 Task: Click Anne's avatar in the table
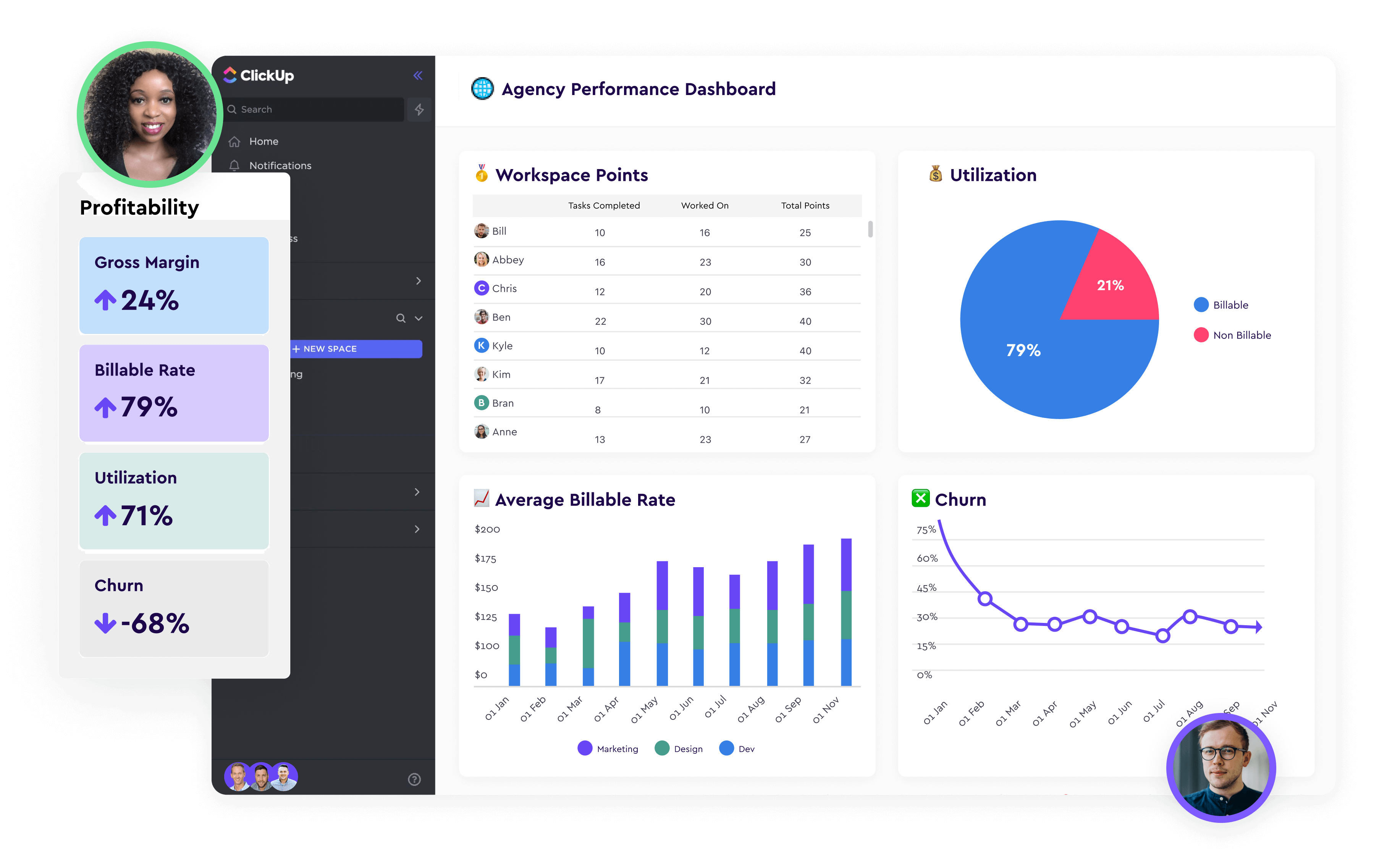(481, 432)
